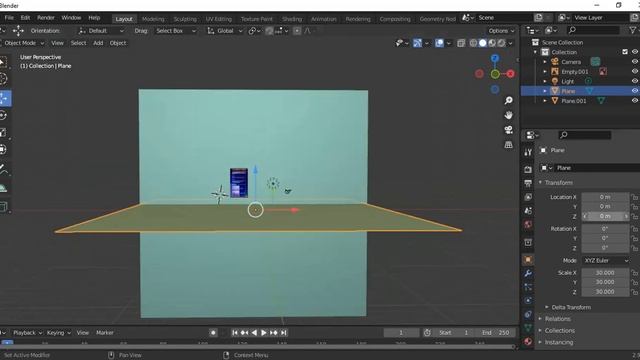Switch to rendered viewport shading
Viewport: 640px width, 360px height.
(501, 43)
